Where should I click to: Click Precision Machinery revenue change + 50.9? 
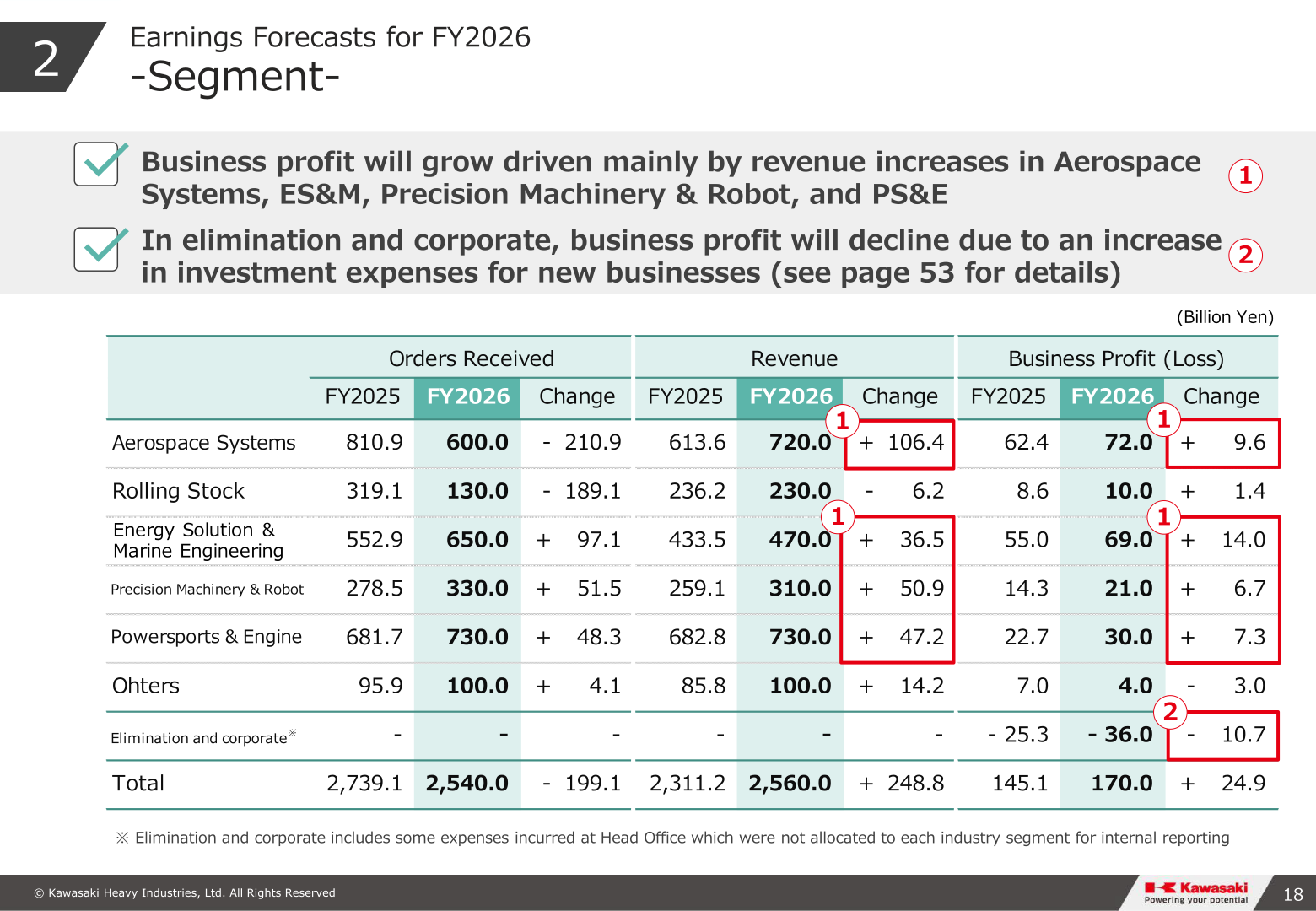point(901,589)
